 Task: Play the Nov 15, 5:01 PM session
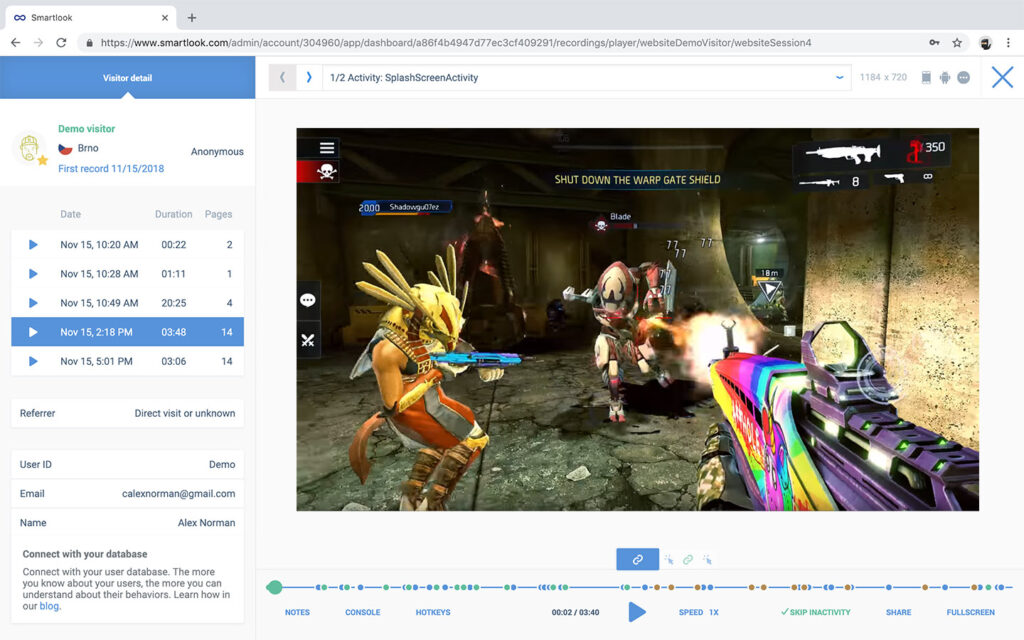tap(33, 361)
